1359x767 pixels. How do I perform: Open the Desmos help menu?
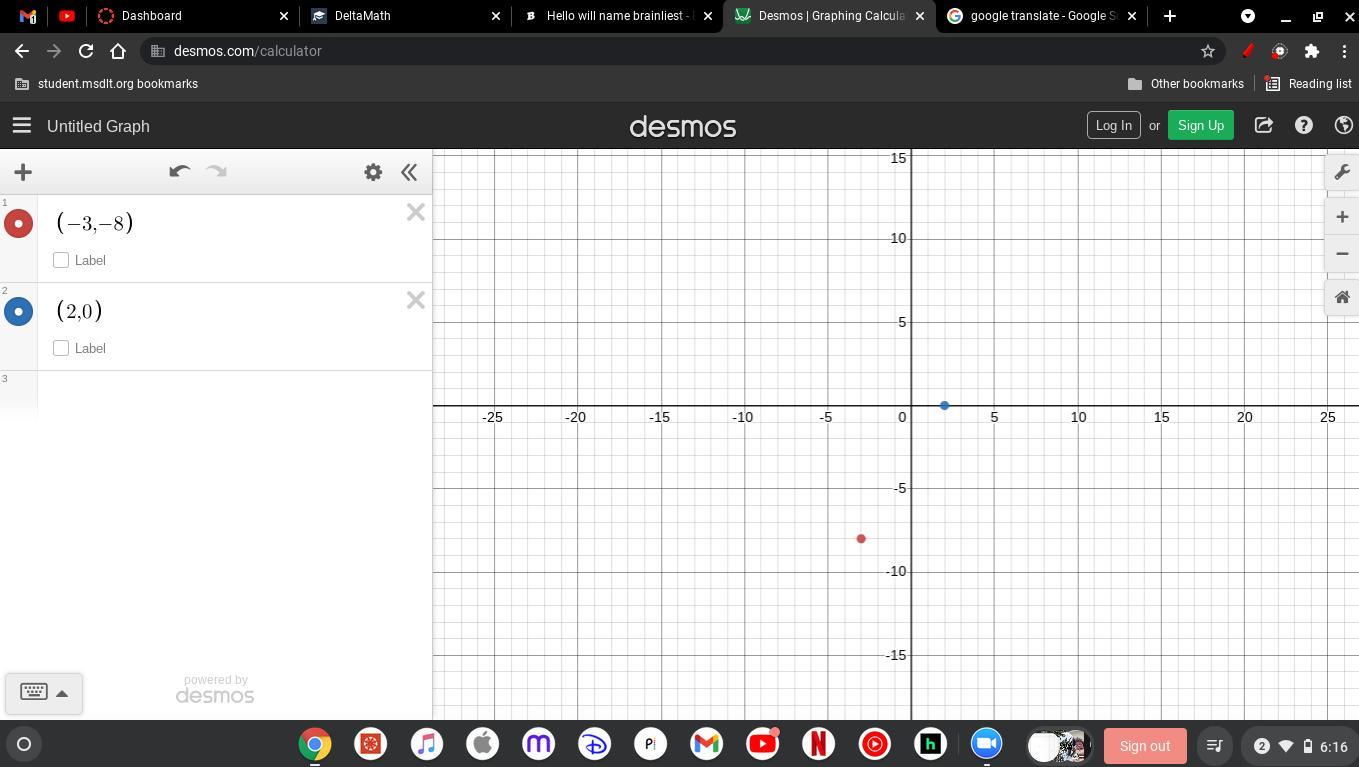[1304, 126]
